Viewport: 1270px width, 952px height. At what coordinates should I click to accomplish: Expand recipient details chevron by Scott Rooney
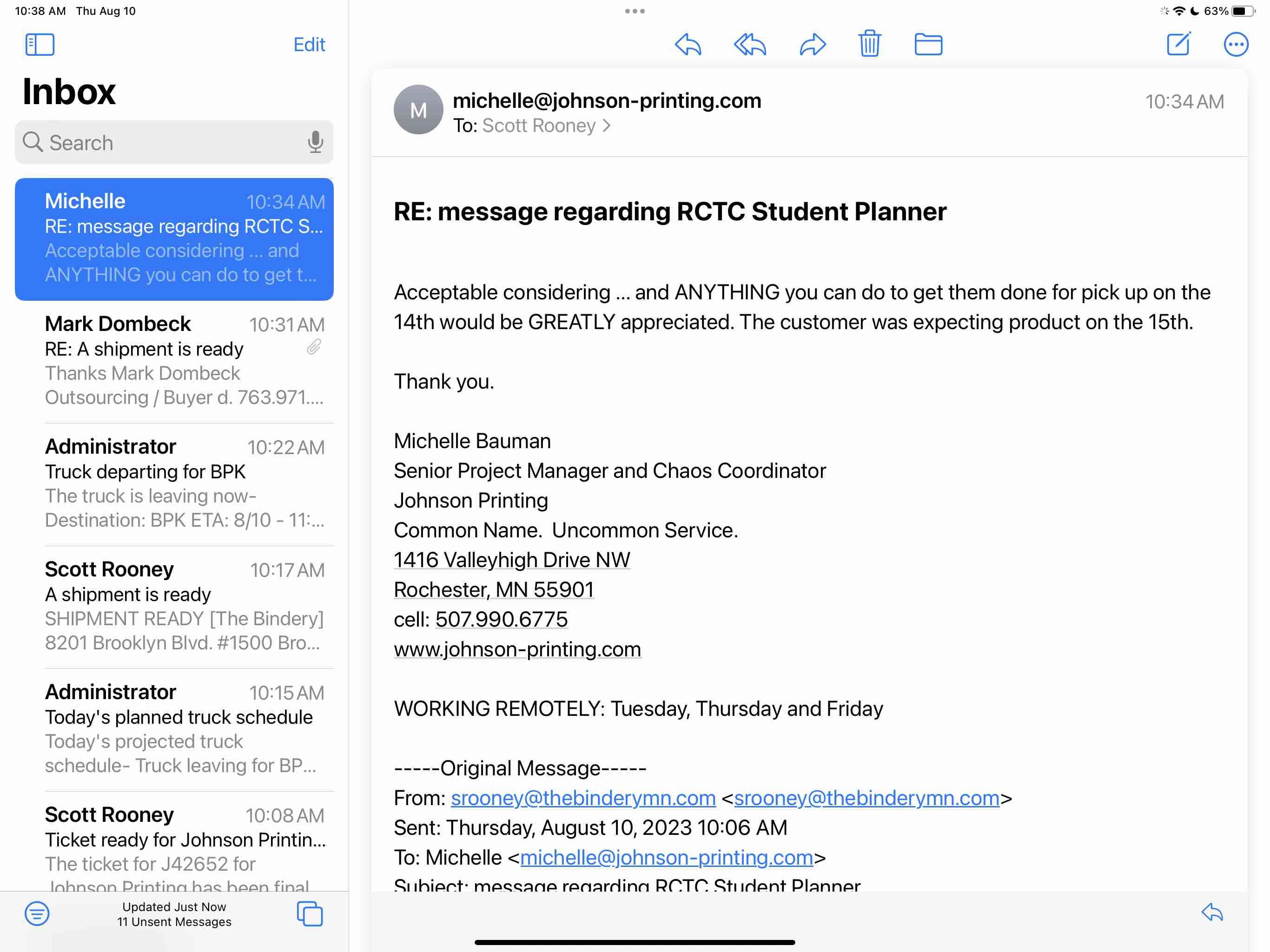click(x=607, y=126)
